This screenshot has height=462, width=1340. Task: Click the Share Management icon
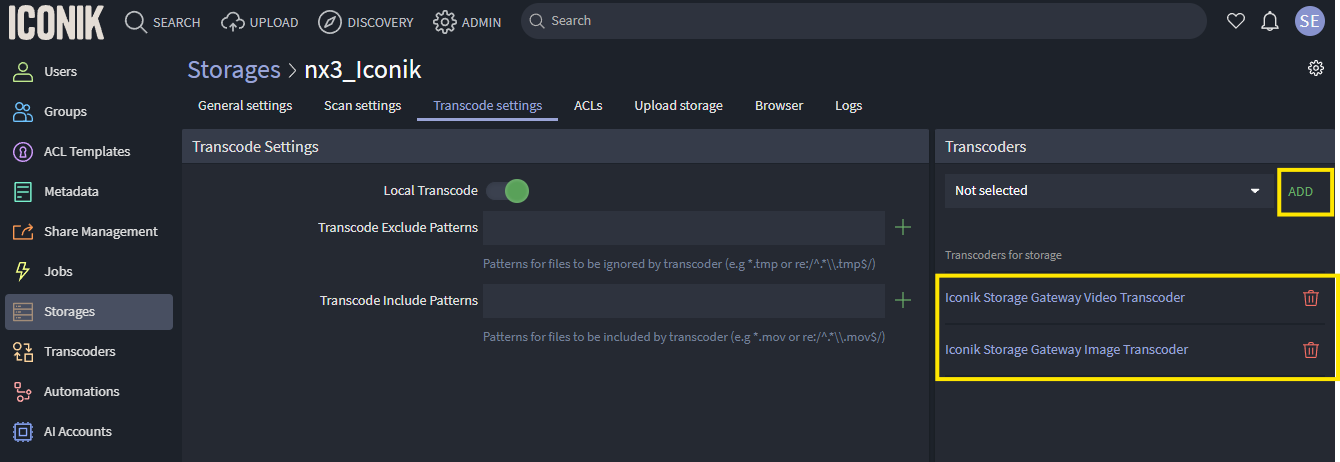coord(22,231)
